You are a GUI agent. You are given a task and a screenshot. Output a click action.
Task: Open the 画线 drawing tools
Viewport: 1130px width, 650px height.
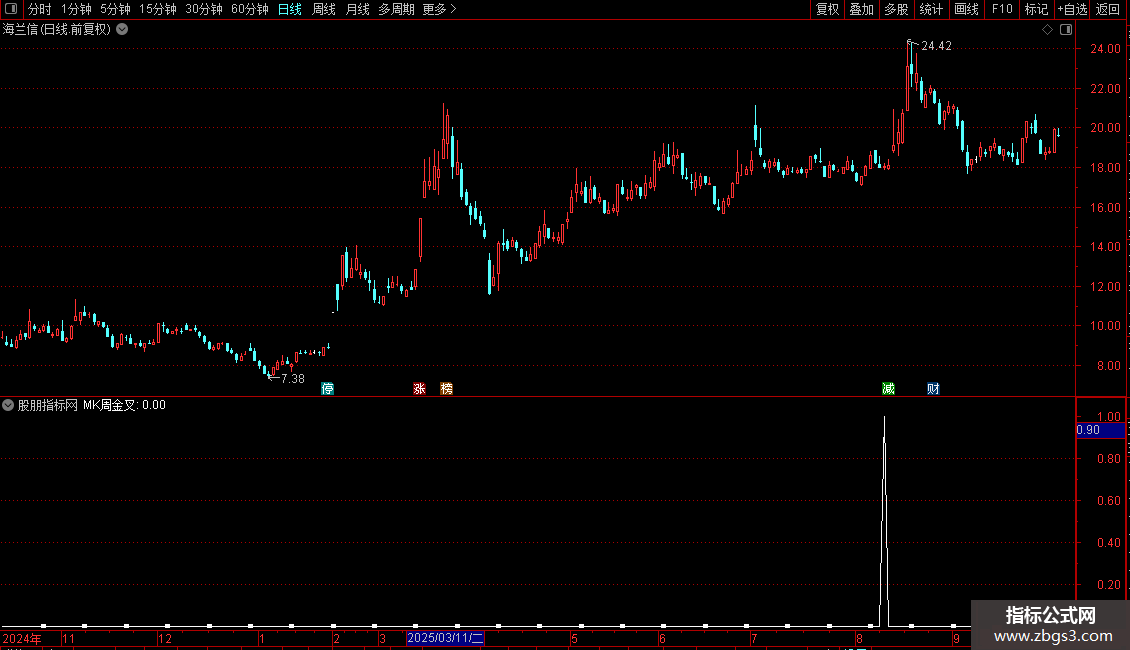(966, 9)
